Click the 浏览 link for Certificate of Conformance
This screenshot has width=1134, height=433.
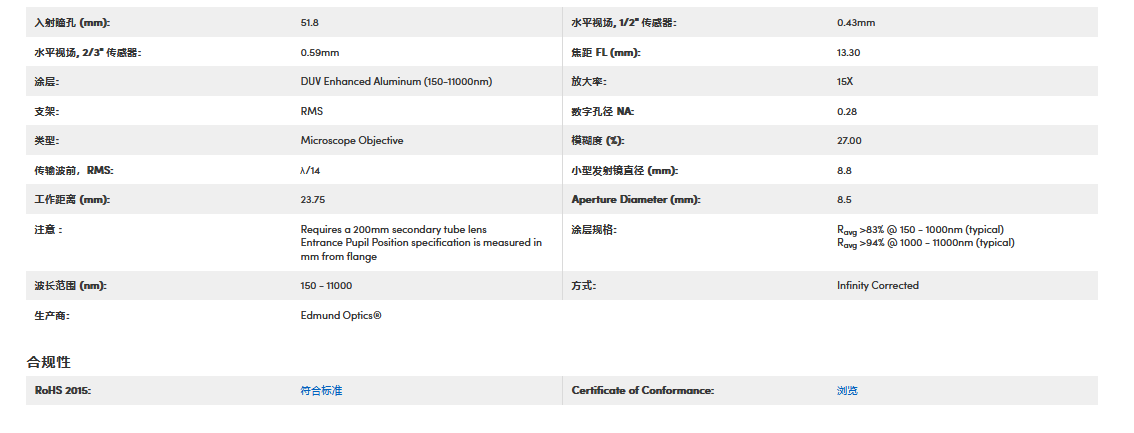pyautogui.click(x=847, y=390)
